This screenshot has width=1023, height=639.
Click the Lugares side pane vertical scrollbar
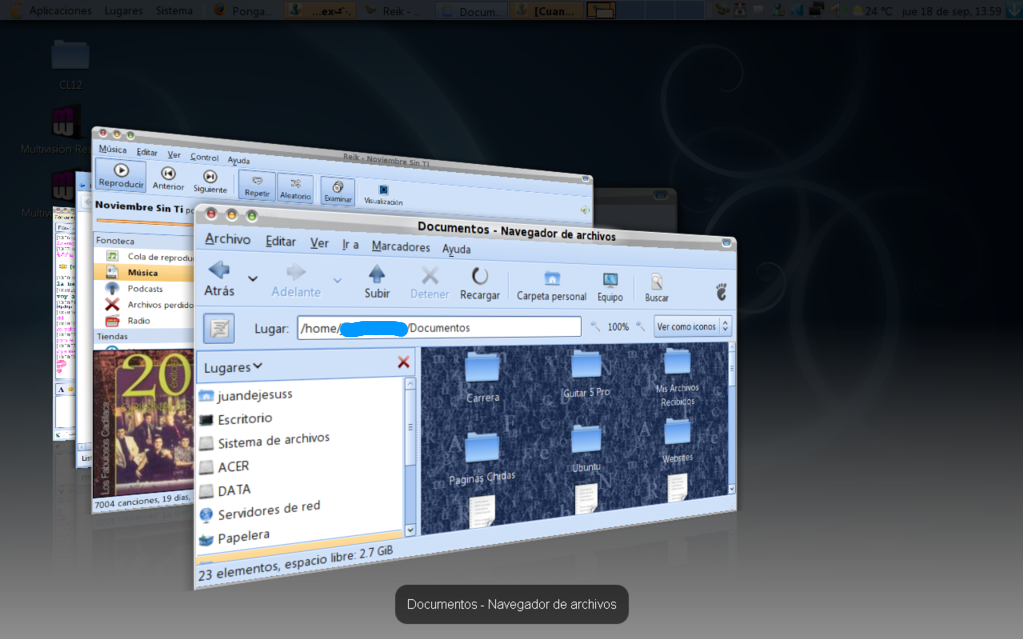click(x=410, y=456)
